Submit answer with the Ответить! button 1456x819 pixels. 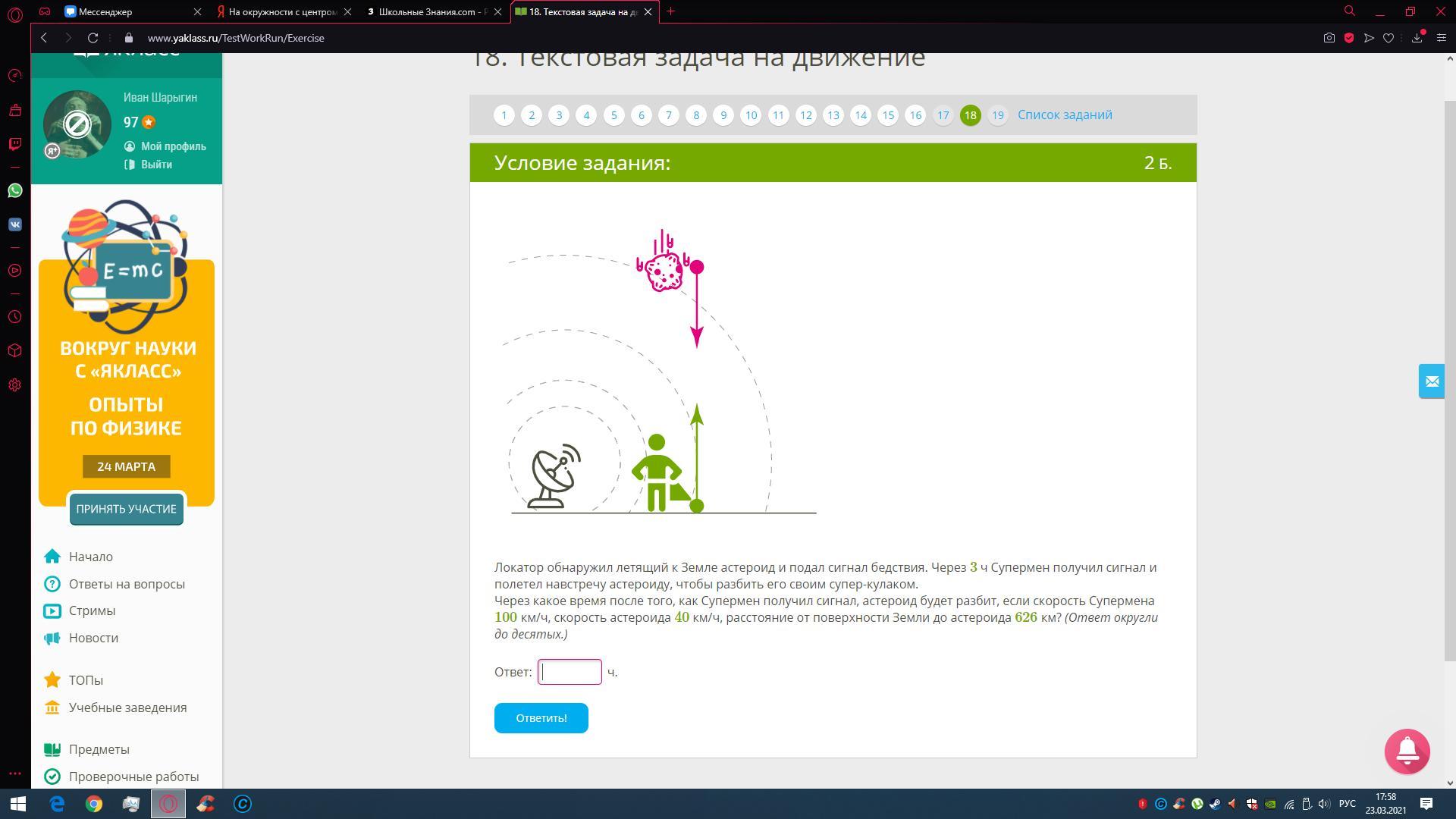click(541, 718)
